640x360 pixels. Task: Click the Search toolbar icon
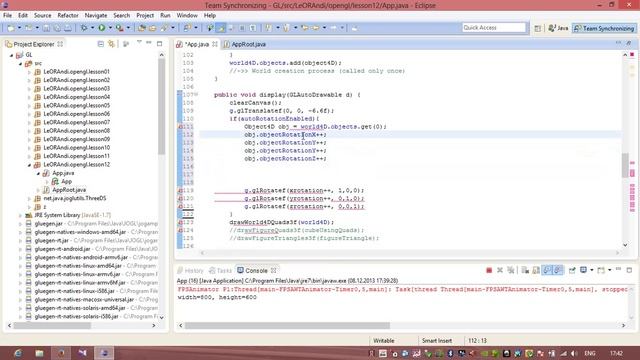tap(164, 28)
